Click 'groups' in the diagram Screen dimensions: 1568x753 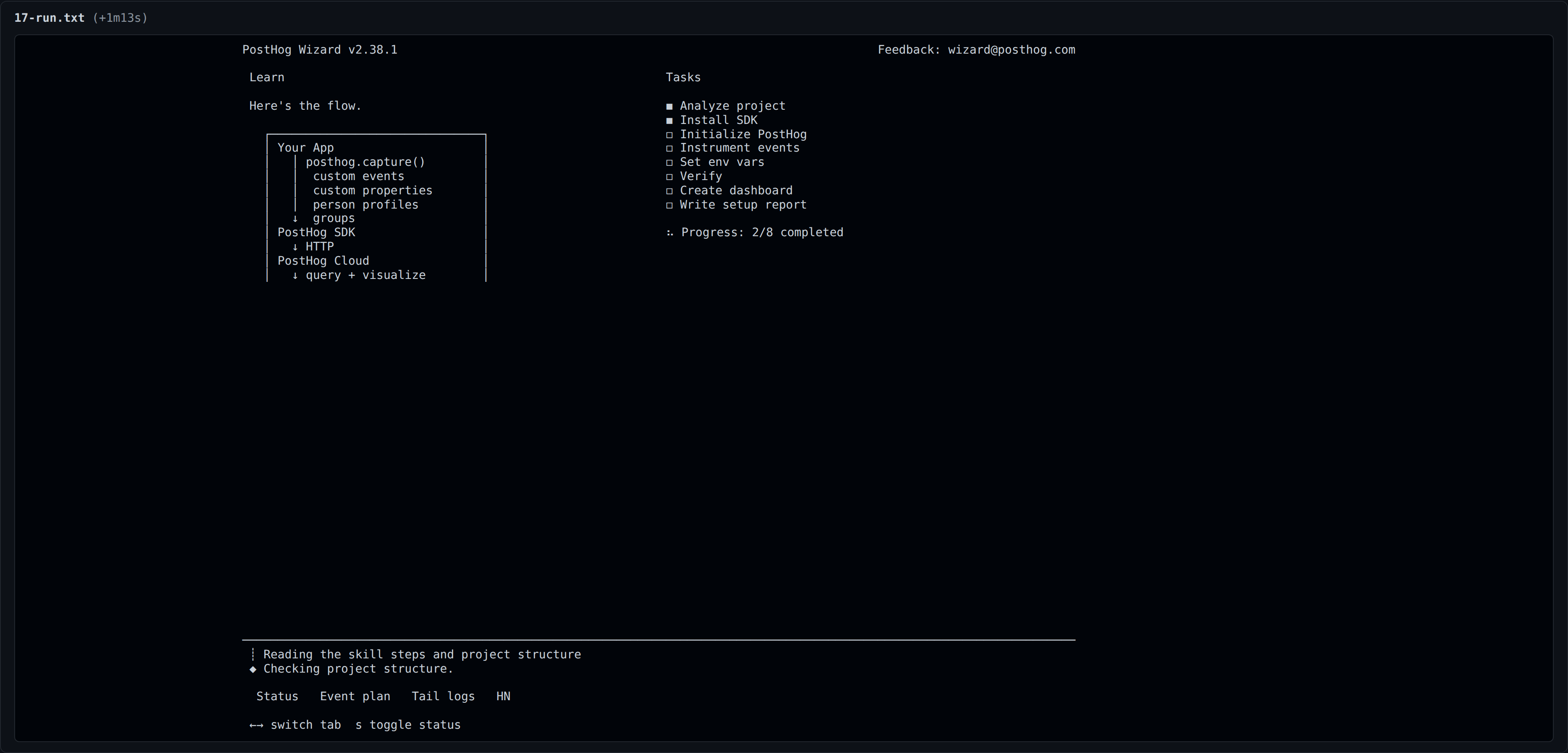coord(333,218)
